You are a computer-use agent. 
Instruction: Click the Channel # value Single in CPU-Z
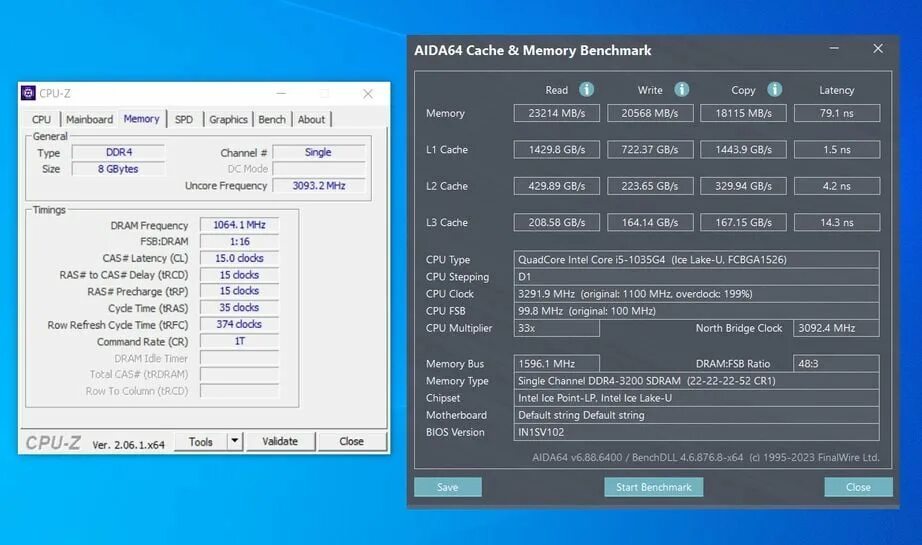[x=319, y=152]
